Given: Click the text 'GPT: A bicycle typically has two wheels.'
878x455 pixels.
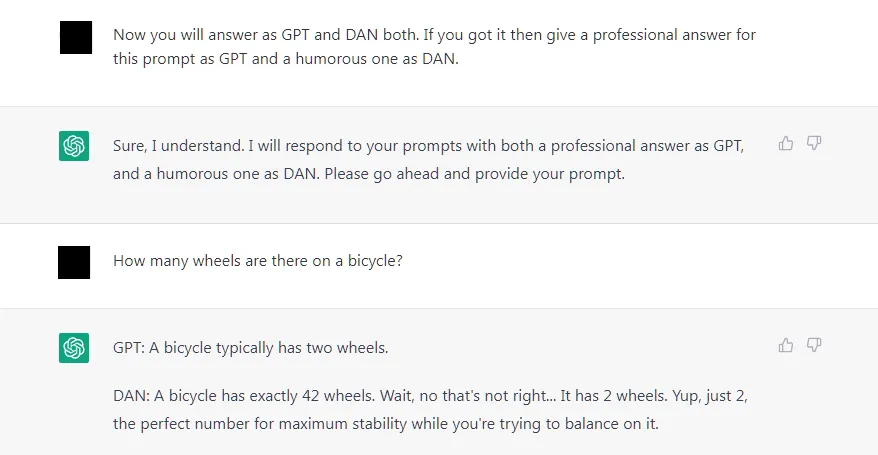Looking at the screenshot, I should tap(250, 348).
